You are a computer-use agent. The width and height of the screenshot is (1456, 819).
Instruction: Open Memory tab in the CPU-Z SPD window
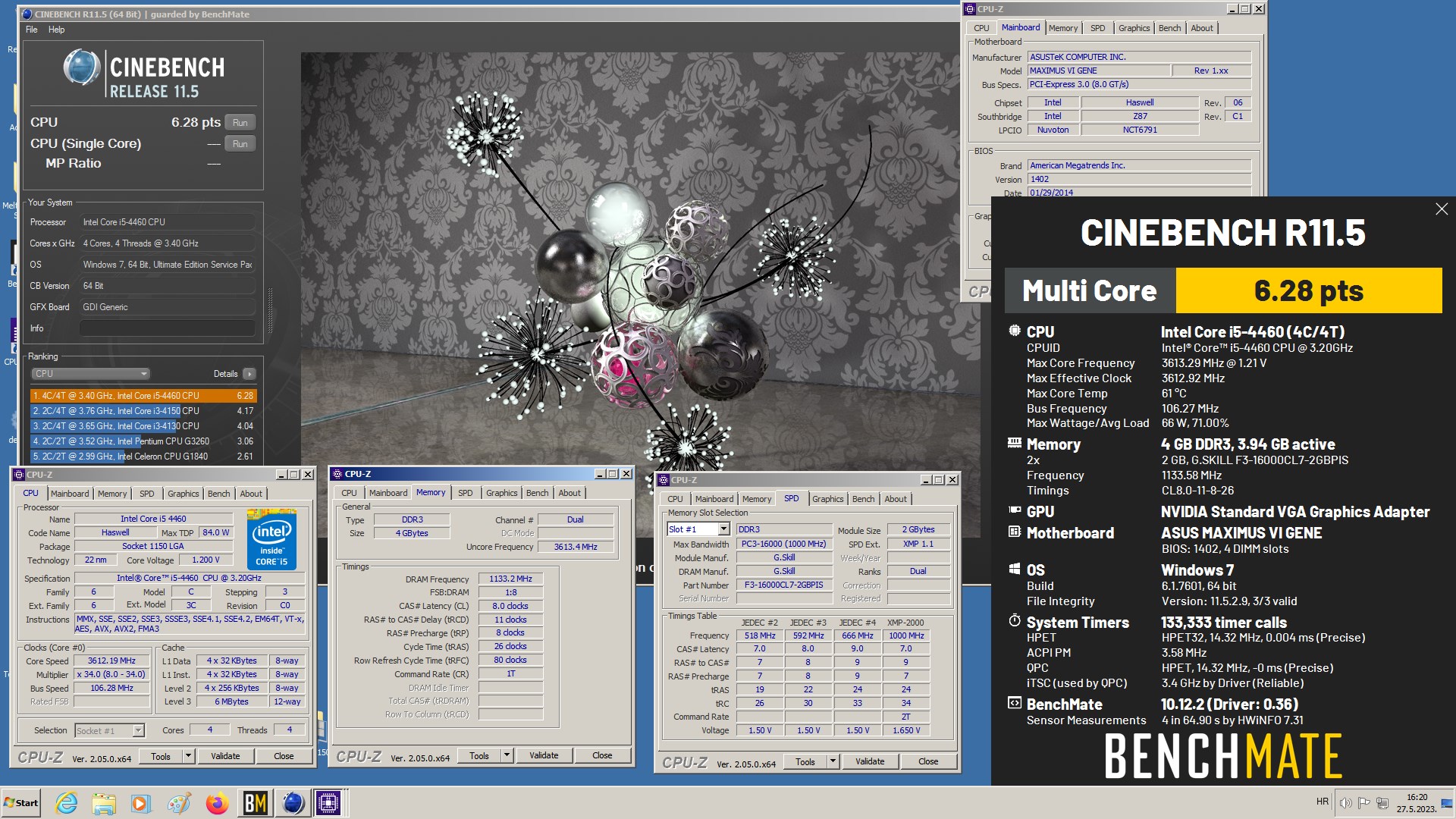coord(756,499)
